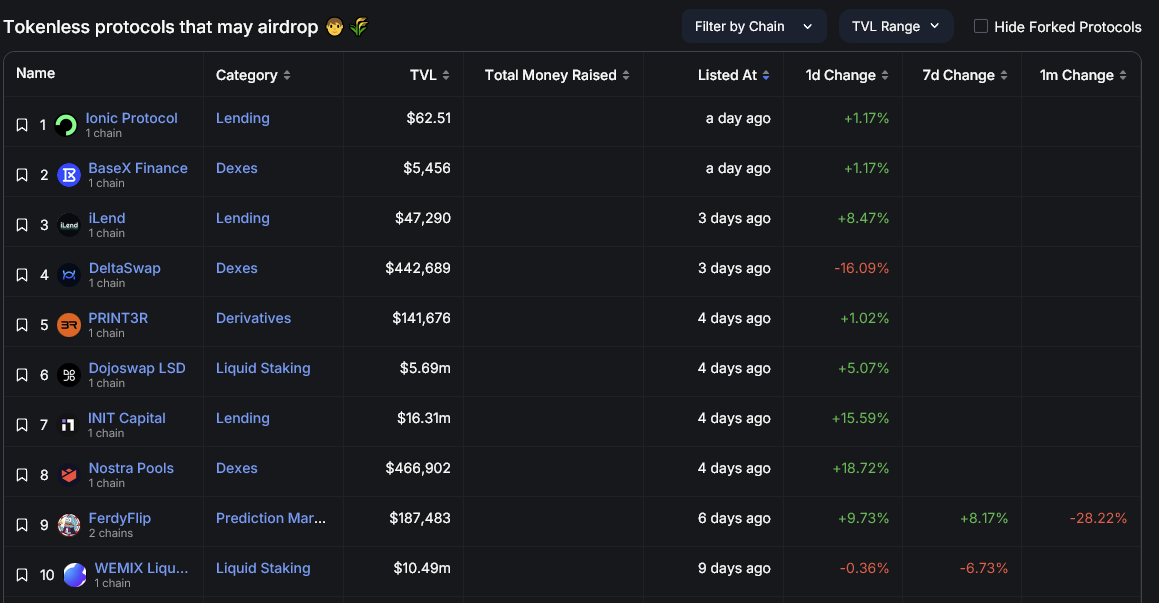Open Dexes category in BaseX Finance row
This screenshot has width=1159, height=603.
(237, 168)
